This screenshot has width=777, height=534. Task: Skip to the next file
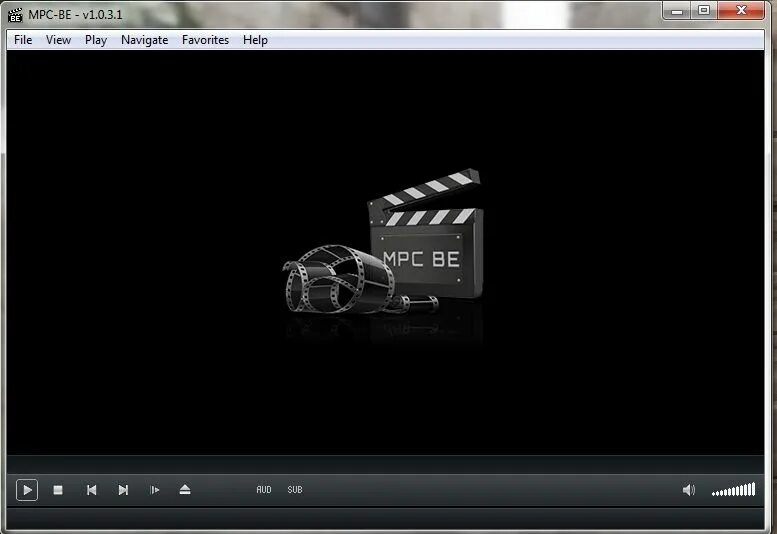[x=123, y=490]
